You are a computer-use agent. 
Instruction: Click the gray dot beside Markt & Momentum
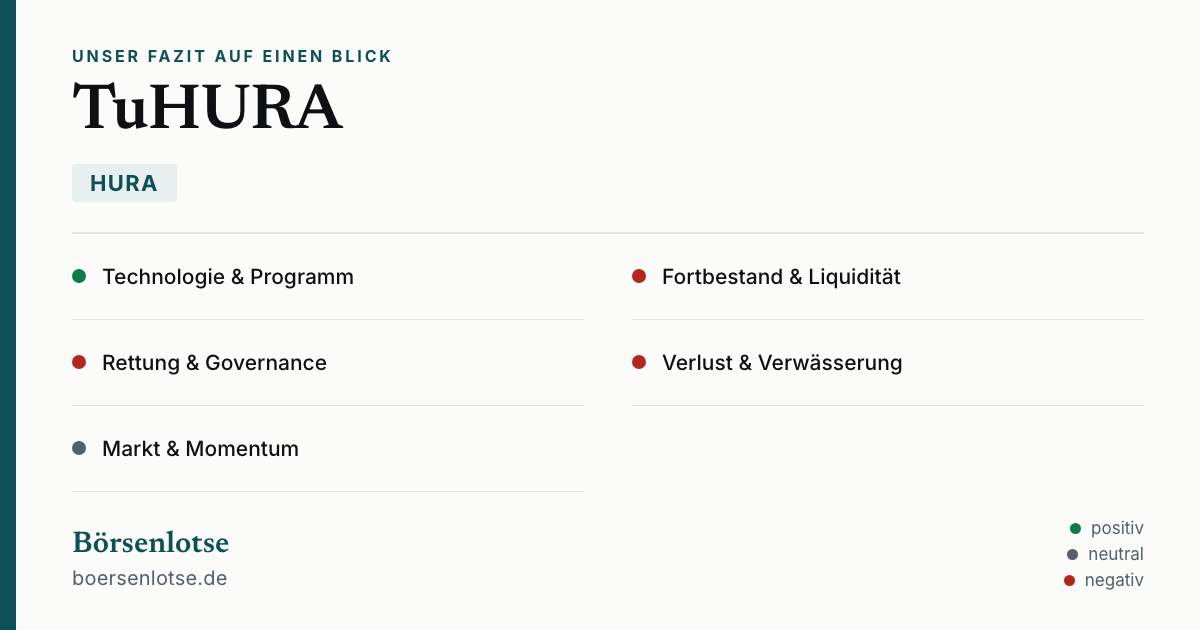[x=79, y=448]
